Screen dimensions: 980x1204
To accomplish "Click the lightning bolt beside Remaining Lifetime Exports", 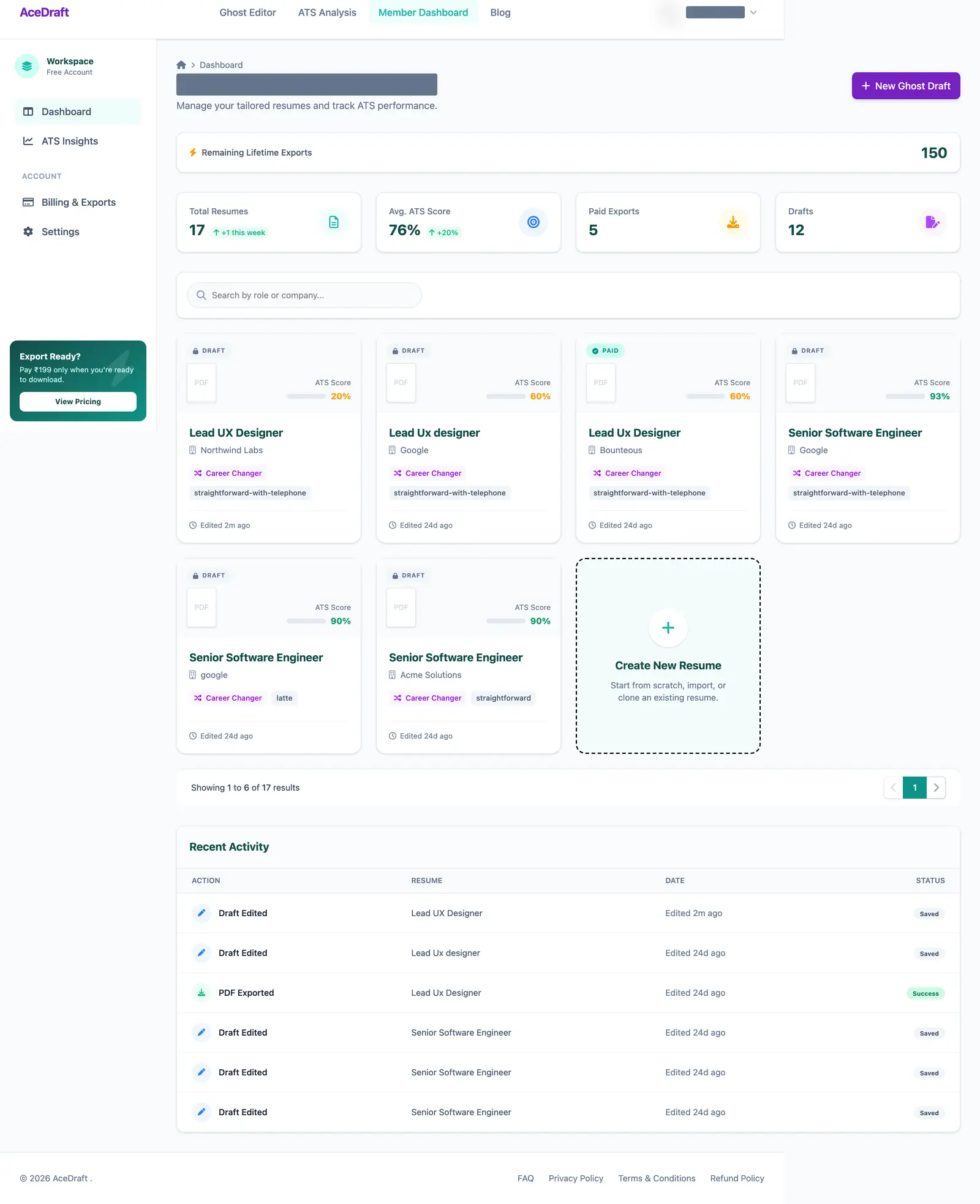I will (x=193, y=152).
